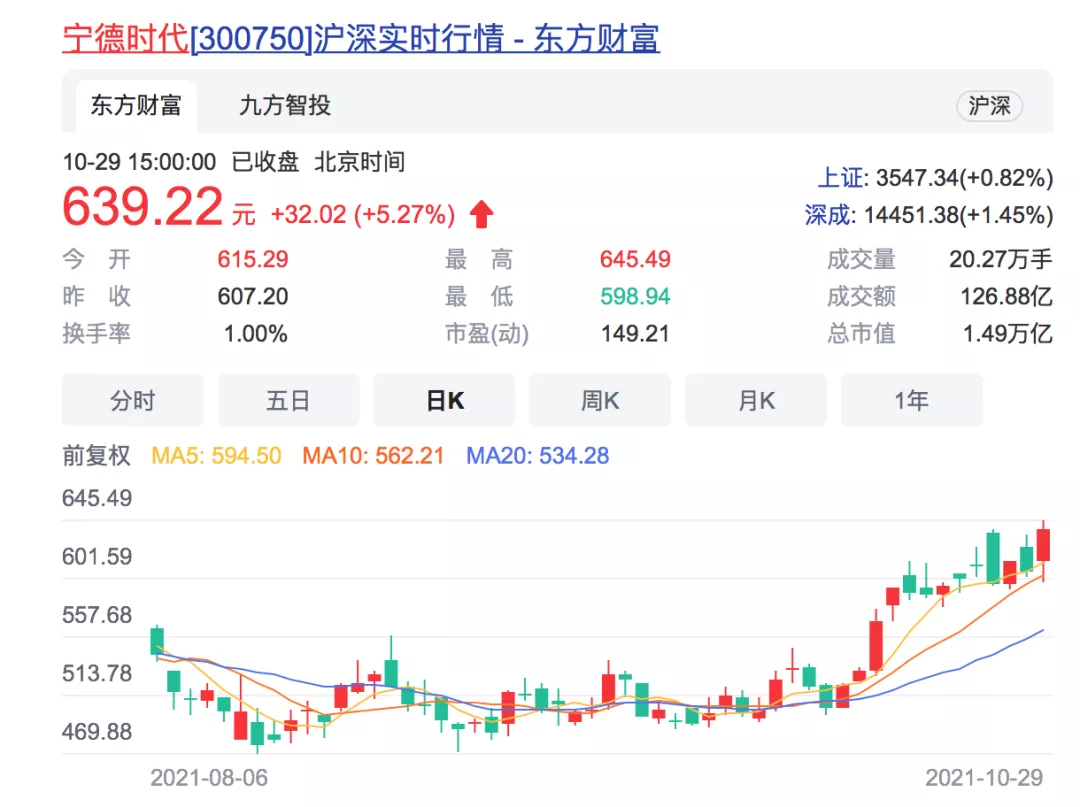Image resolution: width=1080 pixels, height=807 pixels.
Task: Click the 上证 index label
Action: point(842,178)
